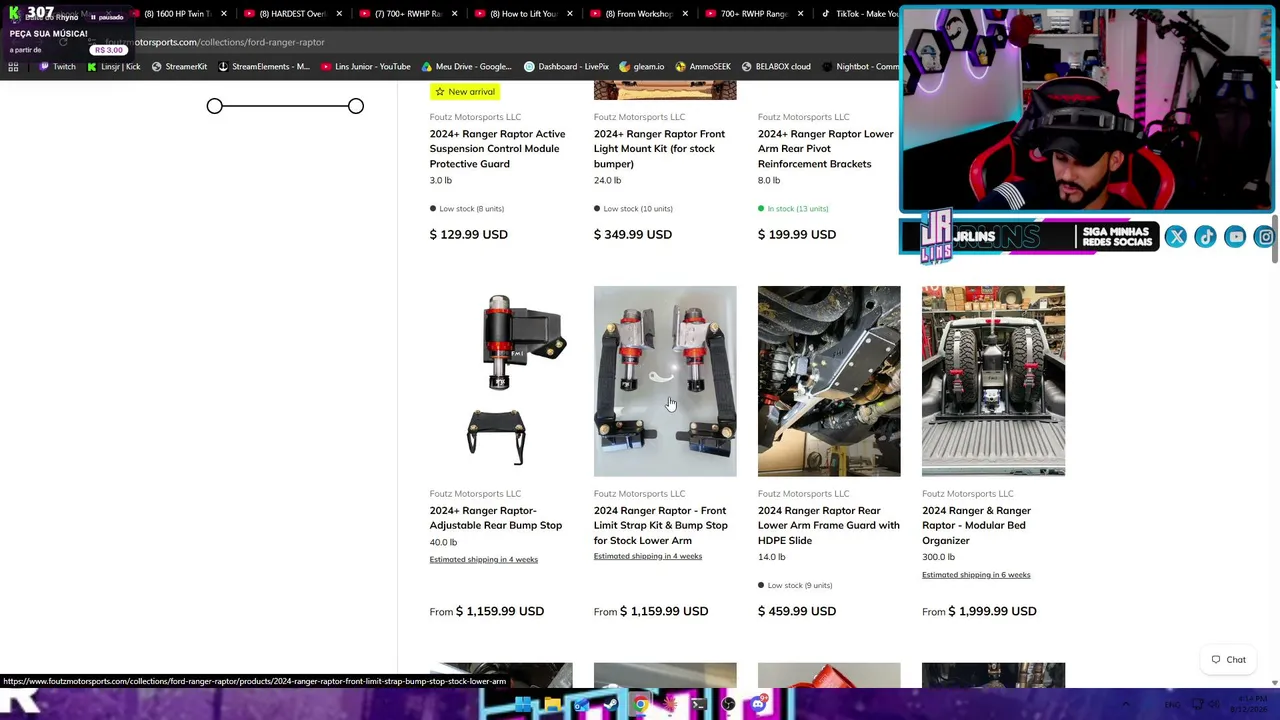Open 'Lower Arm Rear Pivot Reinforcement Brackets' link

(825, 149)
